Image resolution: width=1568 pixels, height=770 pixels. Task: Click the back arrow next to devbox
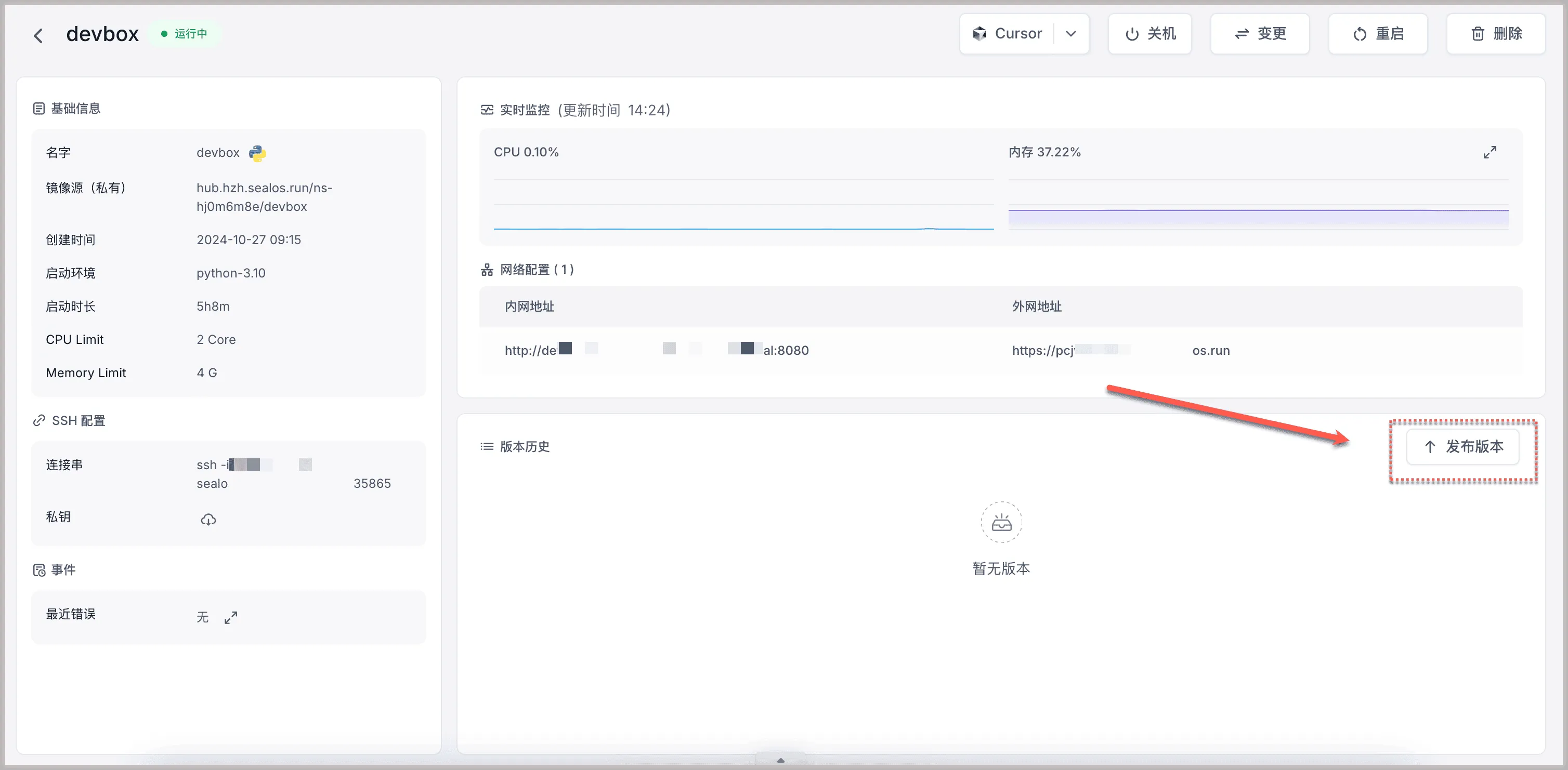(38, 35)
